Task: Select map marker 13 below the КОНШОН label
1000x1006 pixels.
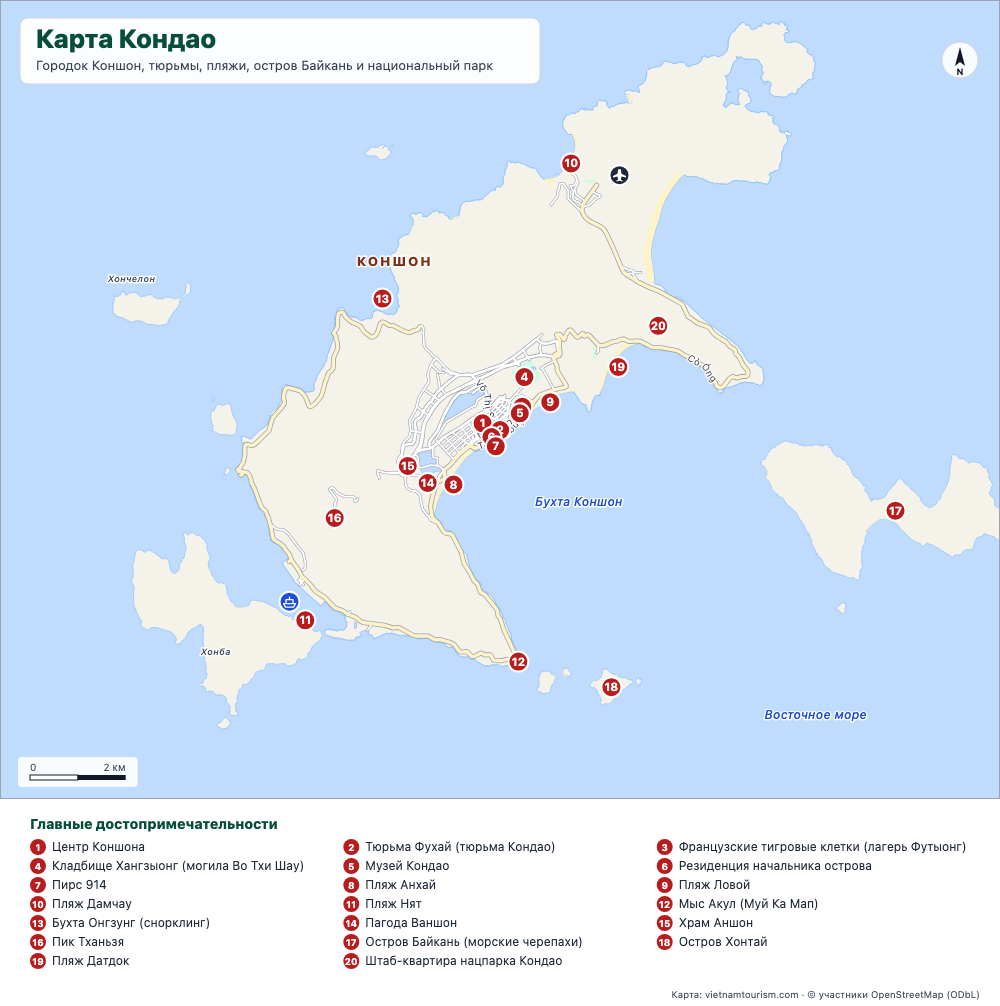Action: pyautogui.click(x=382, y=298)
